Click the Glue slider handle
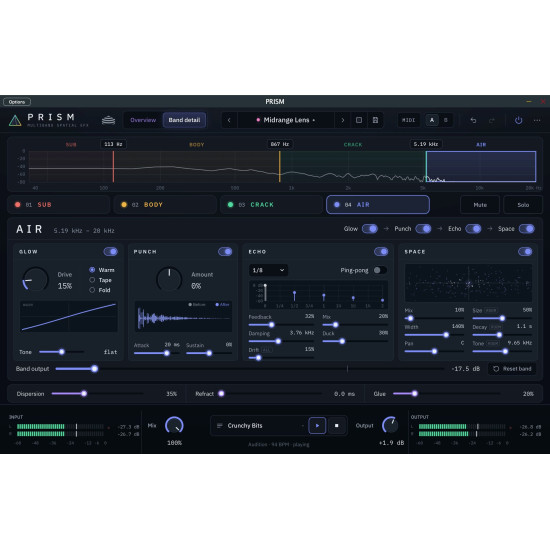The image size is (550, 550). [x=415, y=394]
